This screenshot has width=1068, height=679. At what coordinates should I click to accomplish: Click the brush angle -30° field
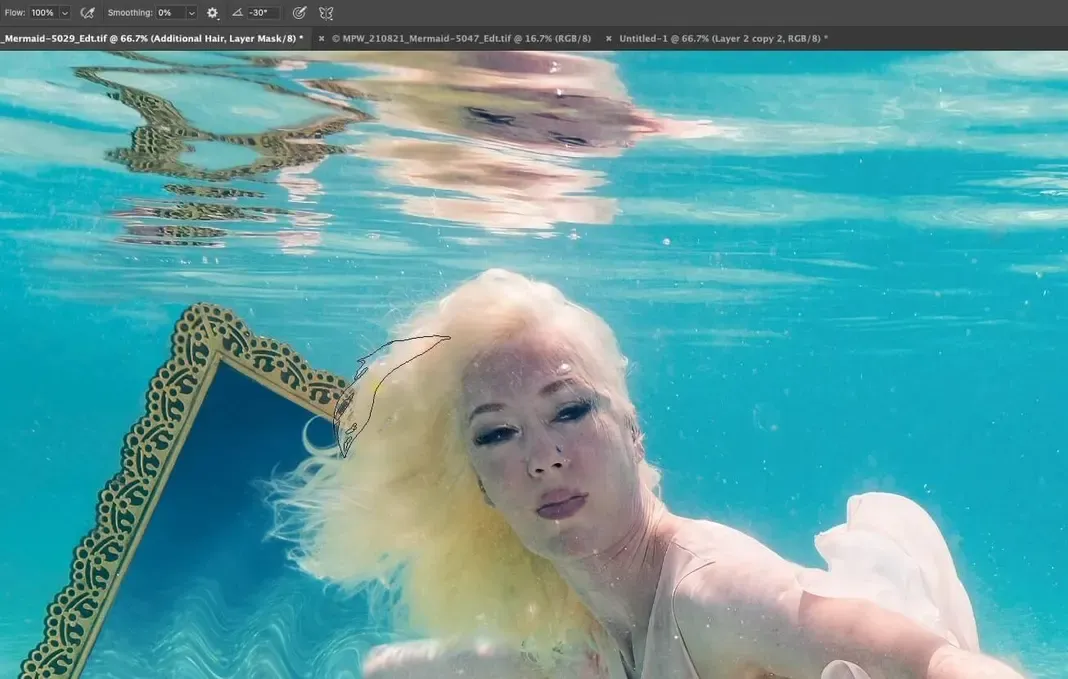point(262,13)
